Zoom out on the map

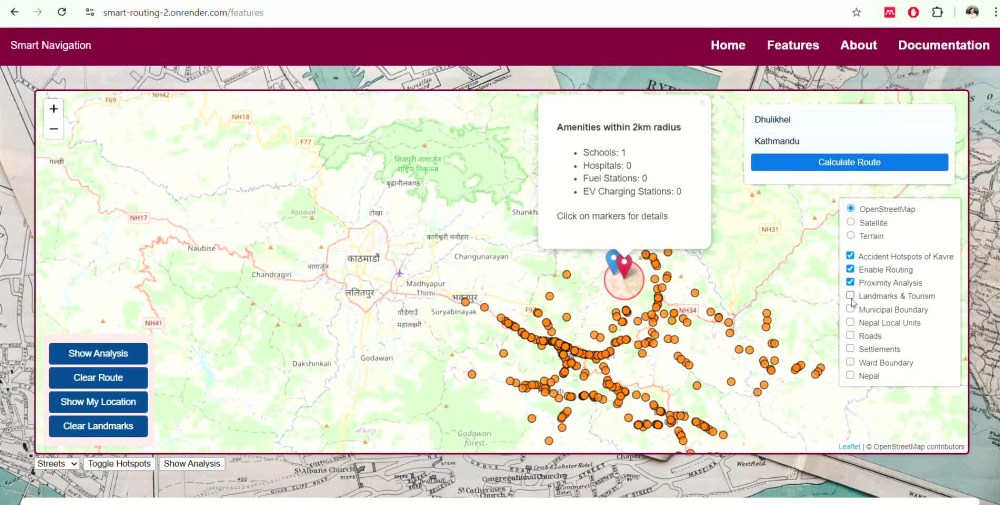click(x=54, y=129)
